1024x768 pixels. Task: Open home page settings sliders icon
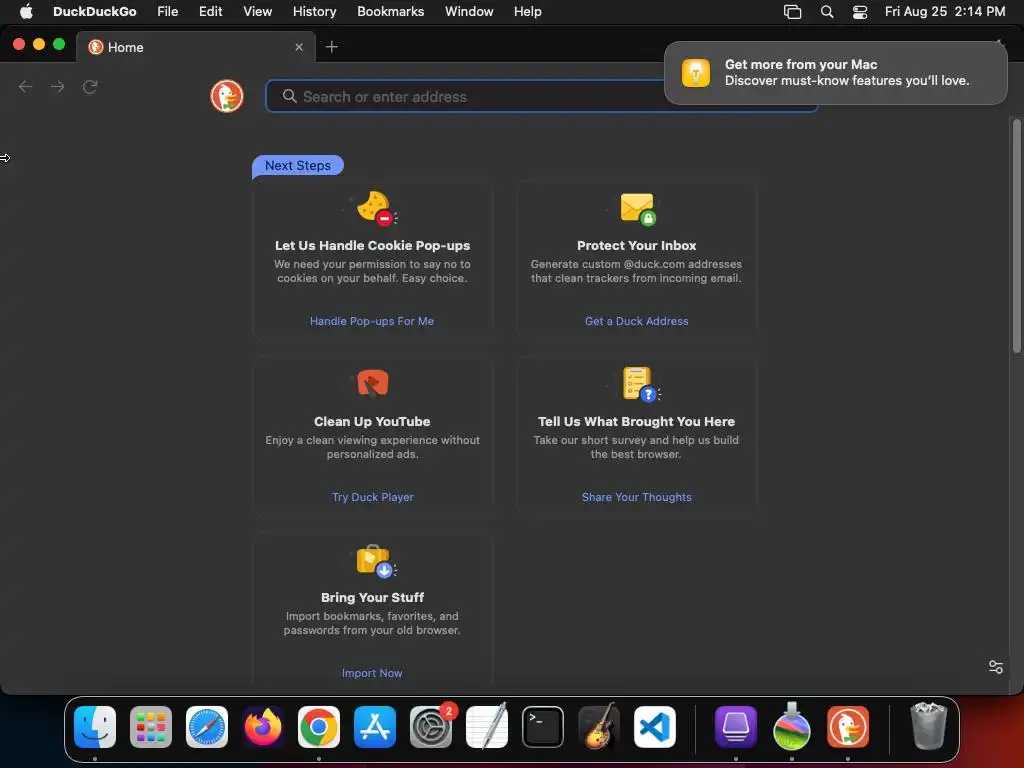(x=995, y=667)
